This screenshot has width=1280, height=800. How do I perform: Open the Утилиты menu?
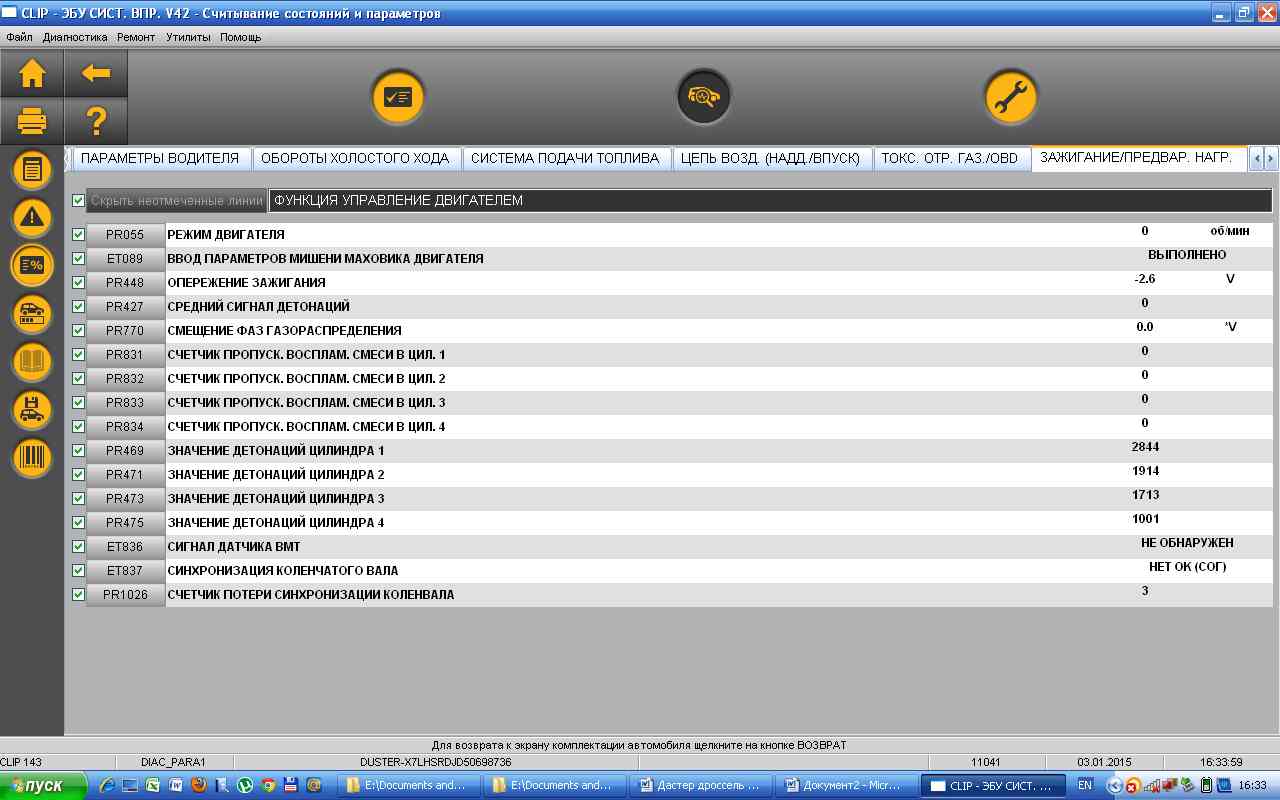coord(188,37)
